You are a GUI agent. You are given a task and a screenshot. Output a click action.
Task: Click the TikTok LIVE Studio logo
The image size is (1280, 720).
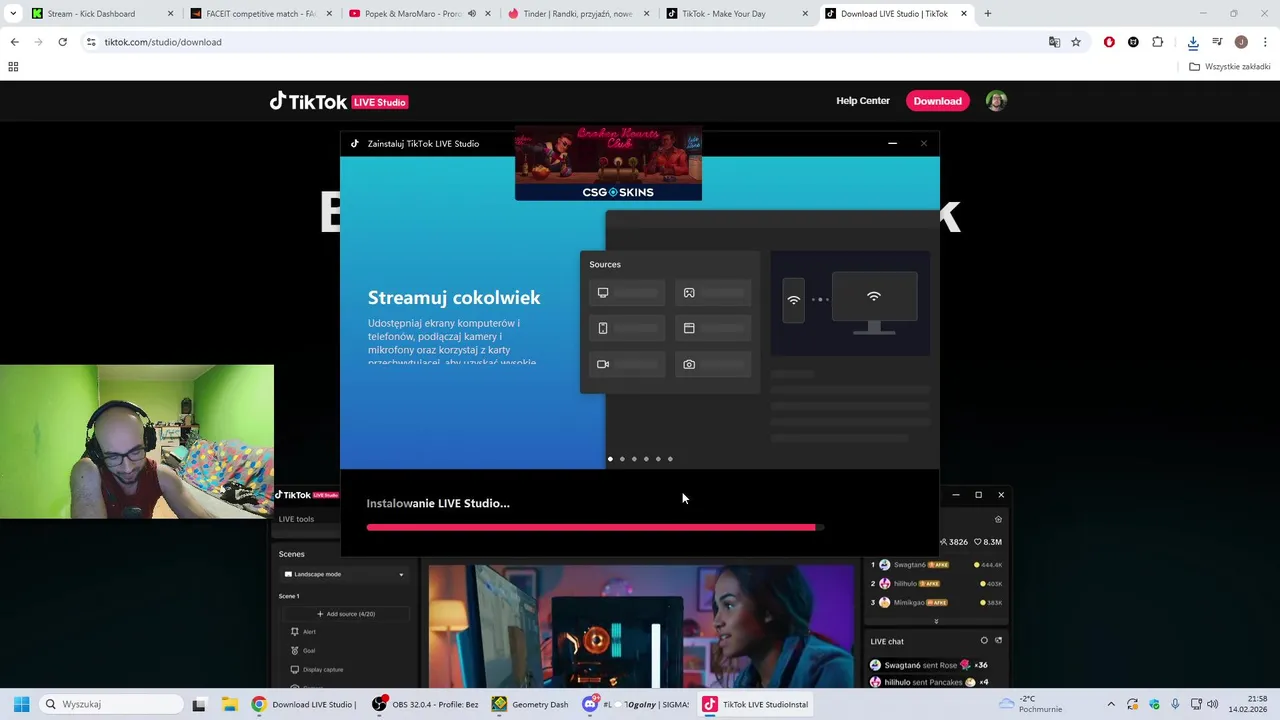point(338,101)
